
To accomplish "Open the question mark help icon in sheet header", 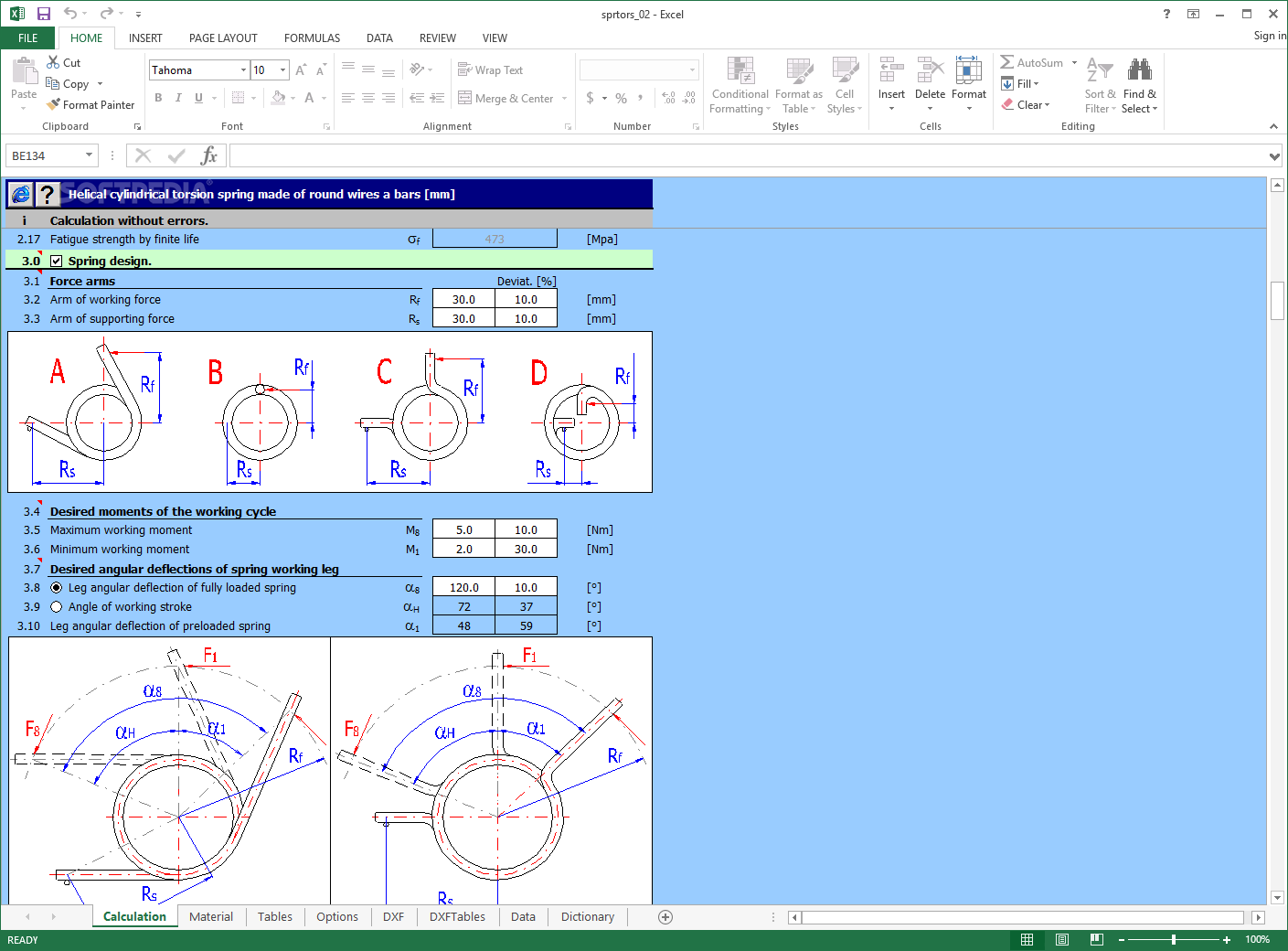I will tap(48, 194).
